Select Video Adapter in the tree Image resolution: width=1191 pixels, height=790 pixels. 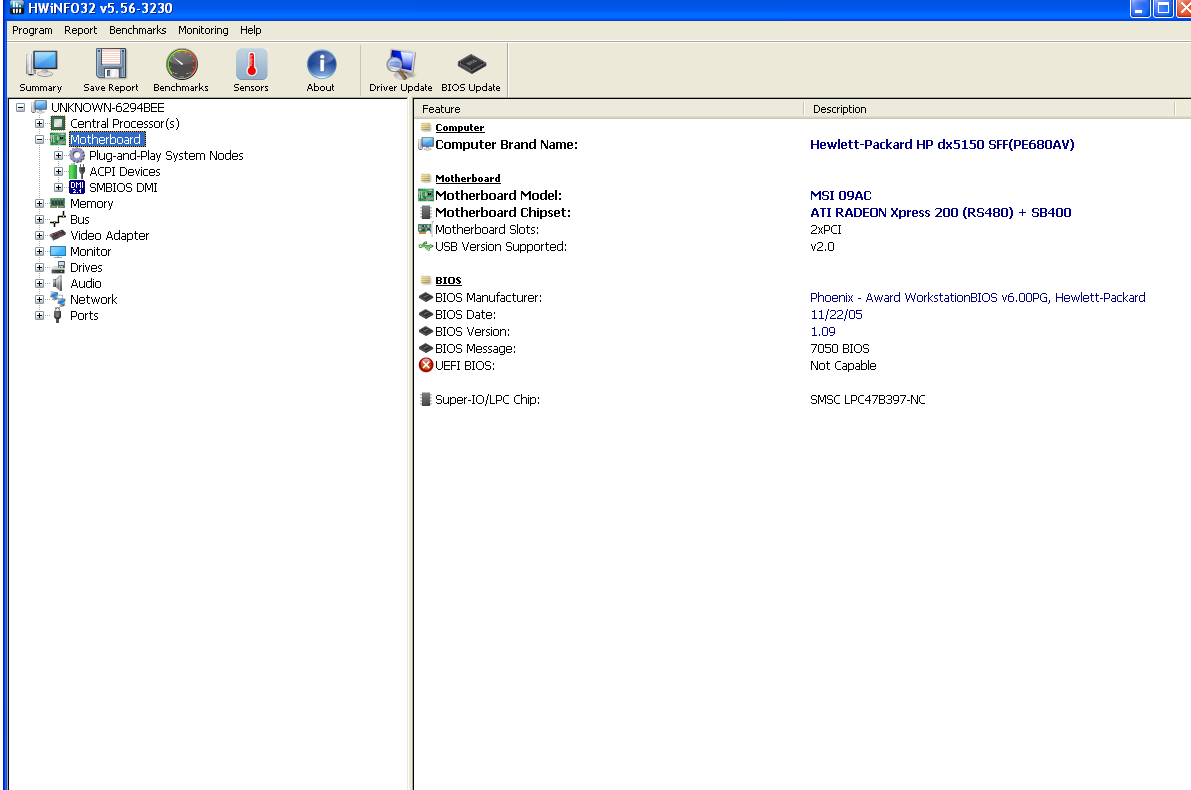109,236
